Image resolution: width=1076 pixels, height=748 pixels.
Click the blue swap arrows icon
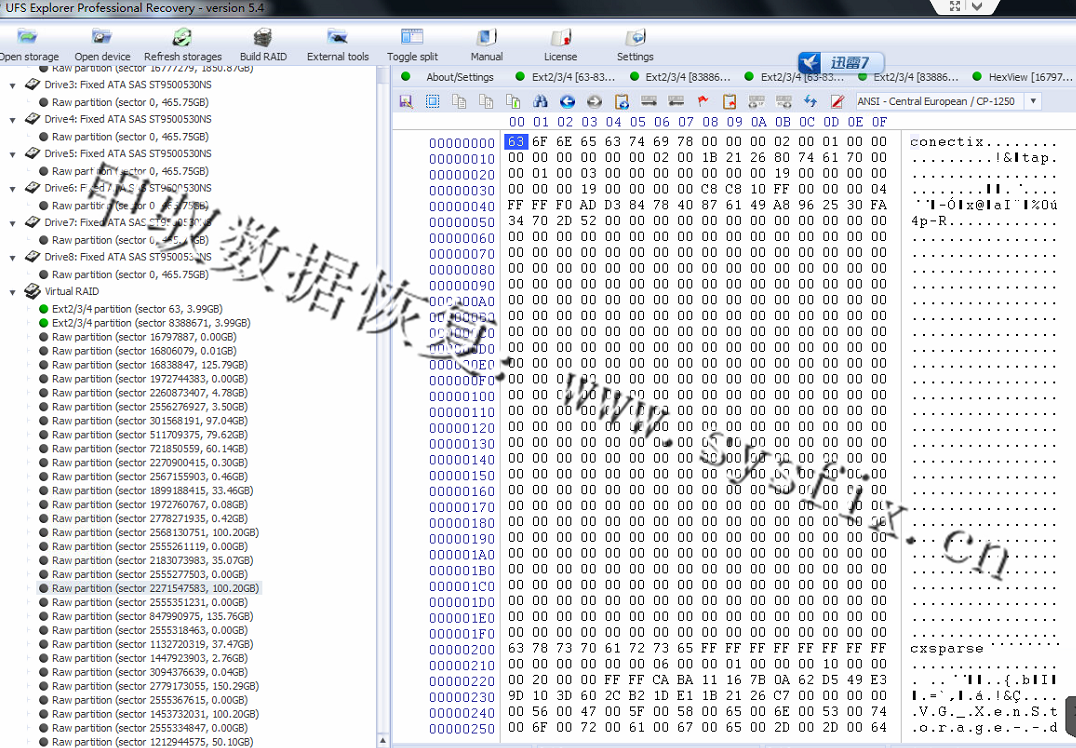point(810,102)
